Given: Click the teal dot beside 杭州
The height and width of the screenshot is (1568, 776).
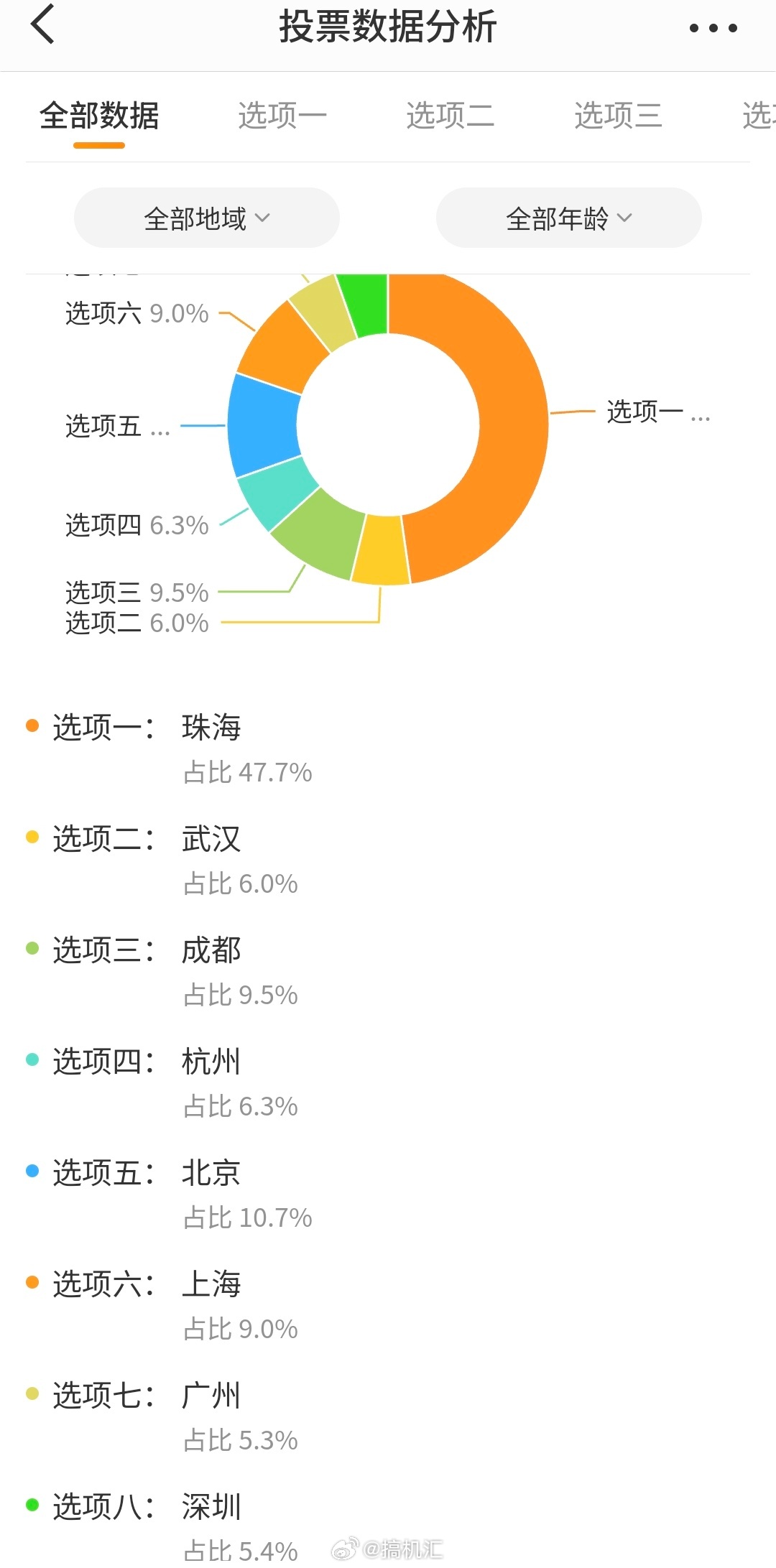Looking at the screenshot, I should [x=32, y=1059].
